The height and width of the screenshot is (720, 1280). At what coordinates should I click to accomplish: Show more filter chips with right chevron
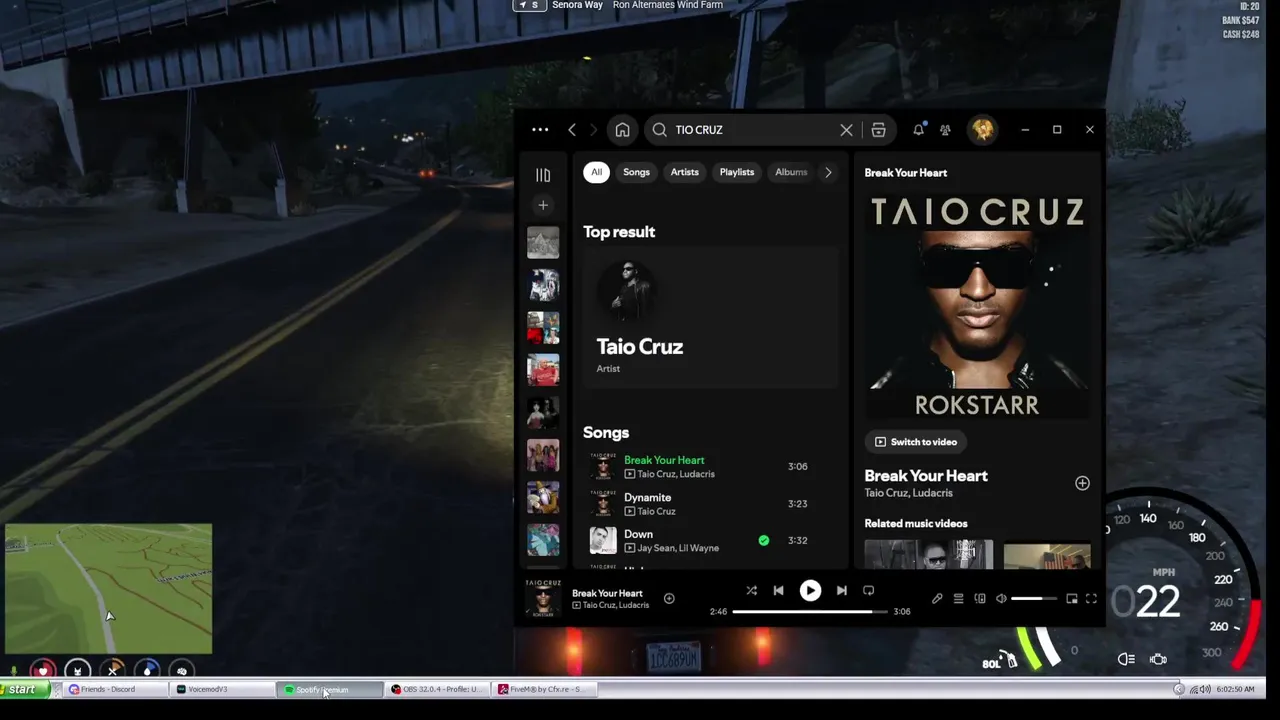point(828,172)
